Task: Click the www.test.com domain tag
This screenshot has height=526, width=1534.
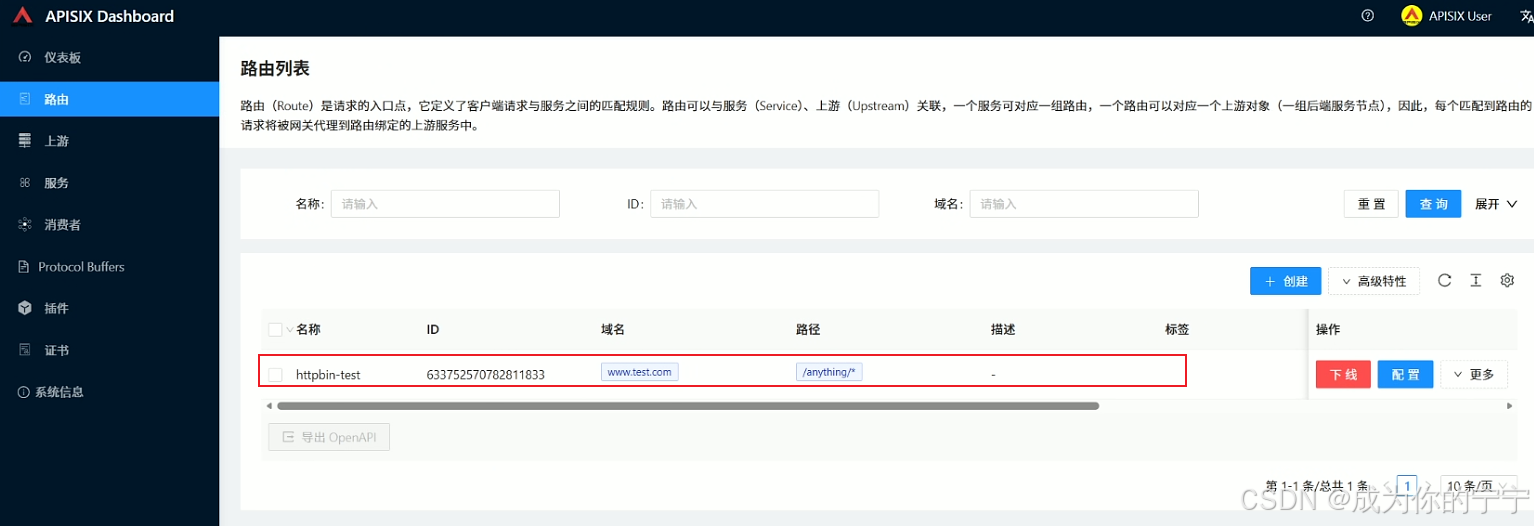Action: point(640,372)
